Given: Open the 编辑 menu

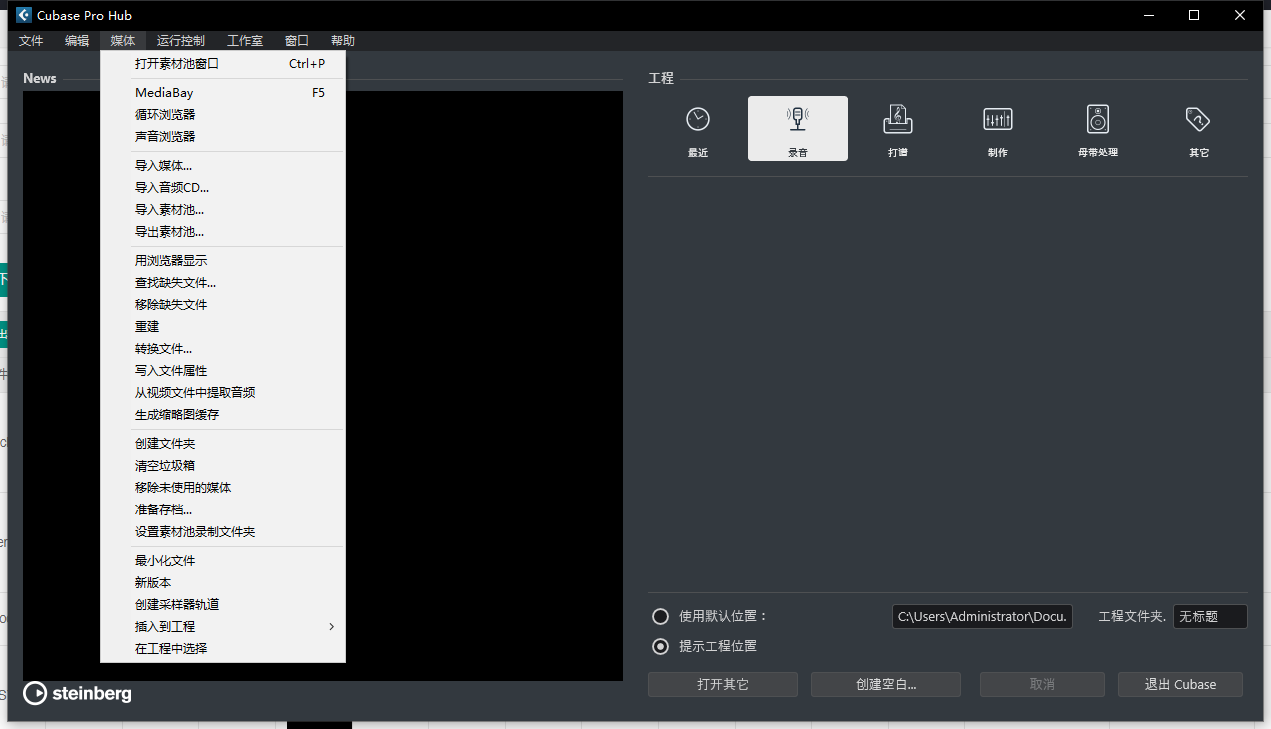Looking at the screenshot, I should click(77, 41).
